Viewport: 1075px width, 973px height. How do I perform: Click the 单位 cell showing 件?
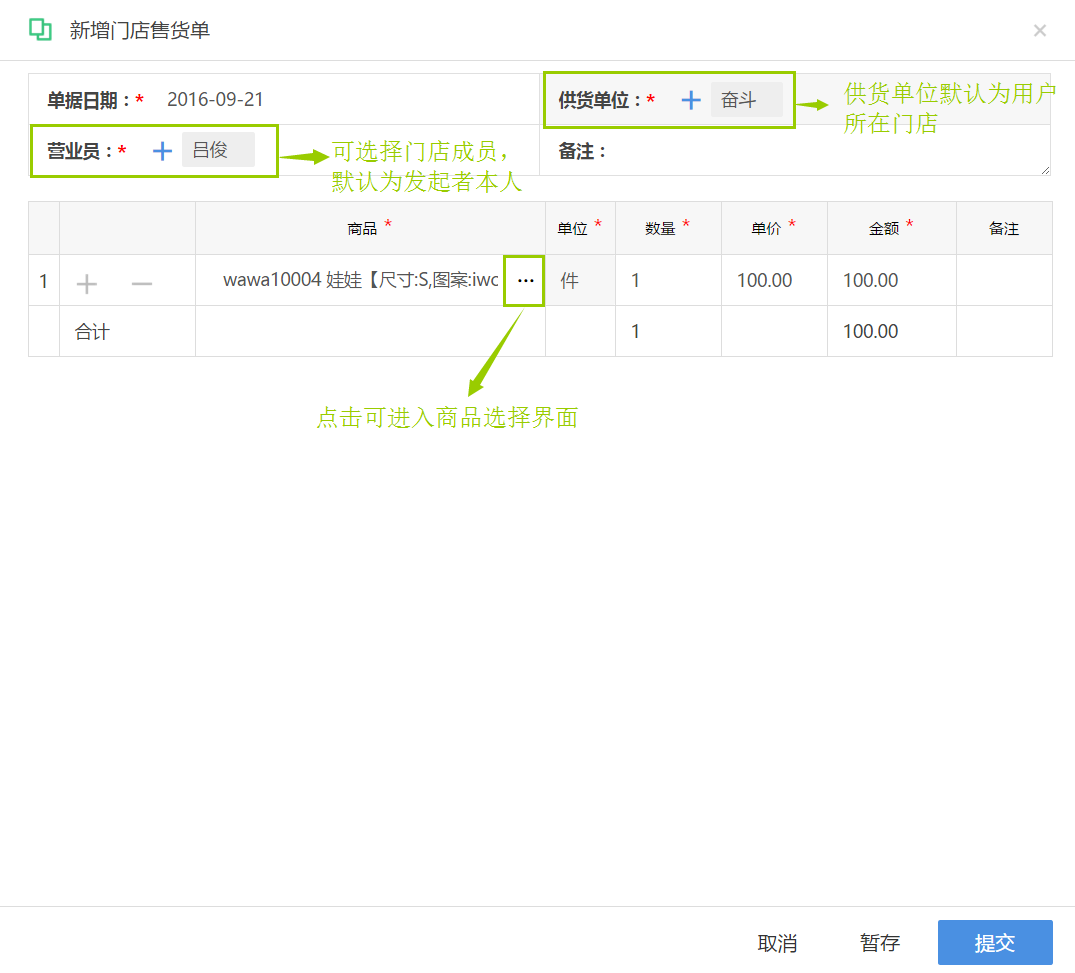(x=581, y=280)
